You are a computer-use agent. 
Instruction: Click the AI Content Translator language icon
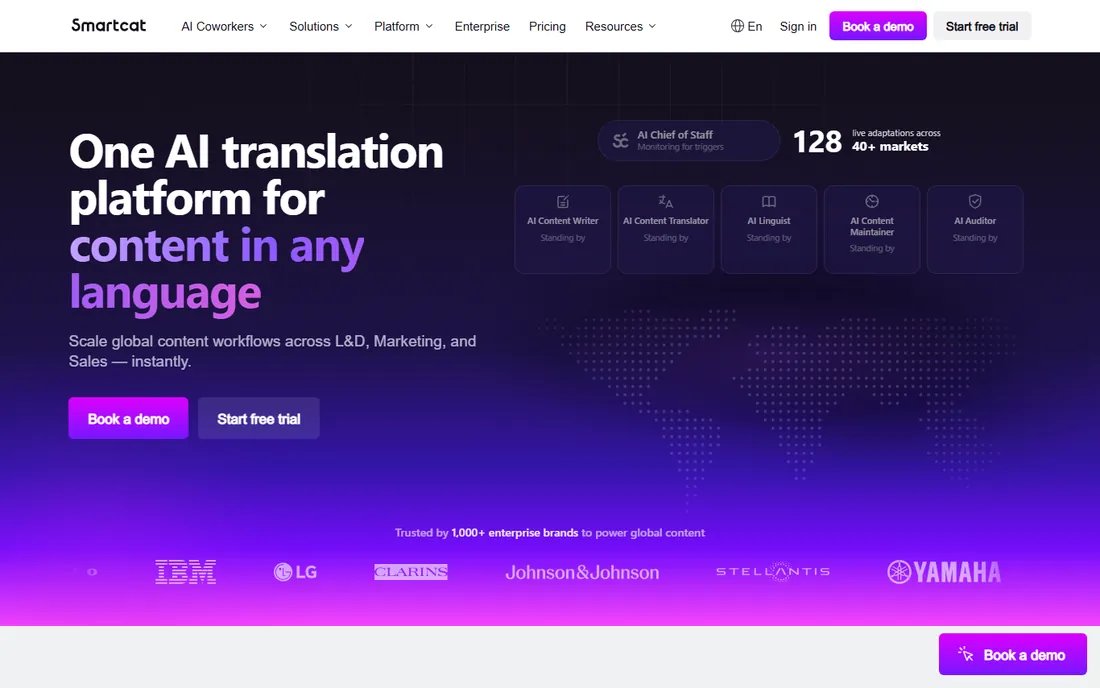coord(666,202)
